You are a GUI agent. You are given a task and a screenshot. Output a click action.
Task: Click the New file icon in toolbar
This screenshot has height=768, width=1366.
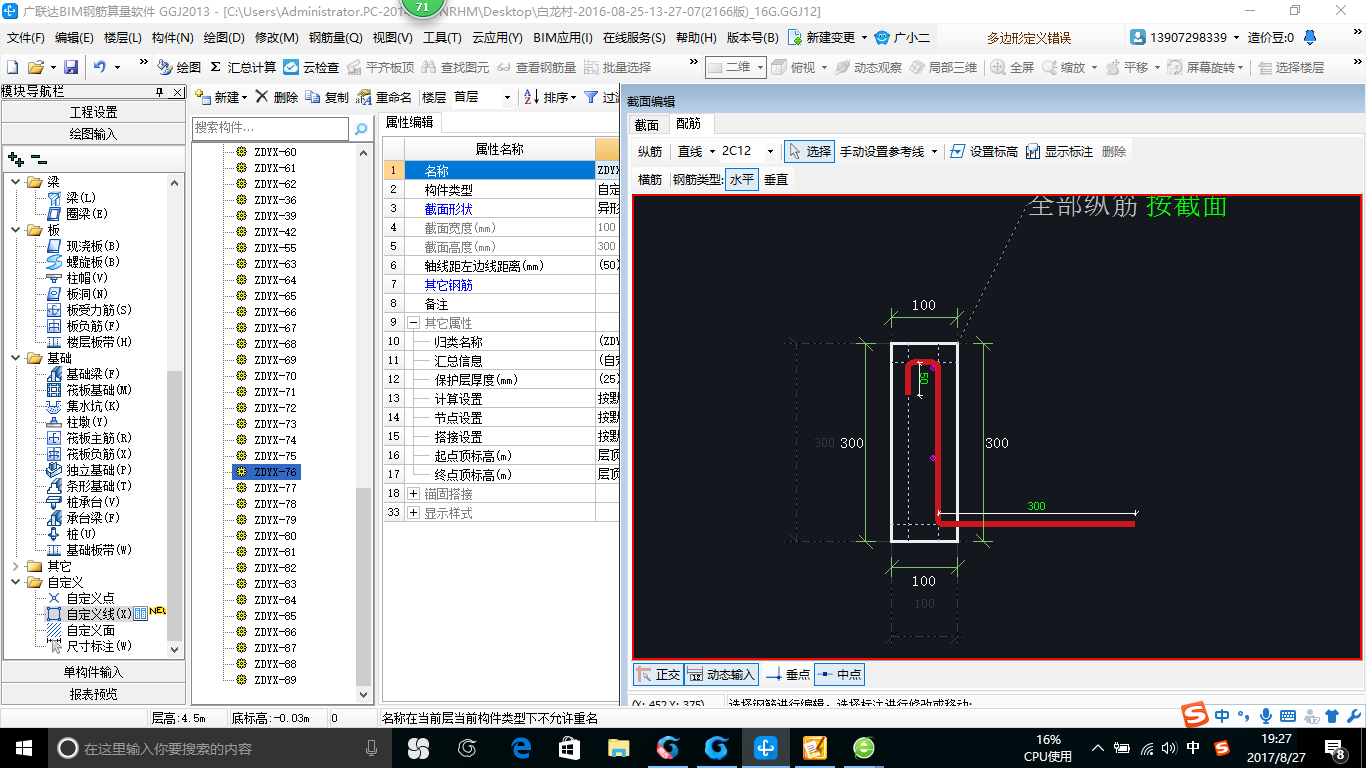tap(12, 67)
